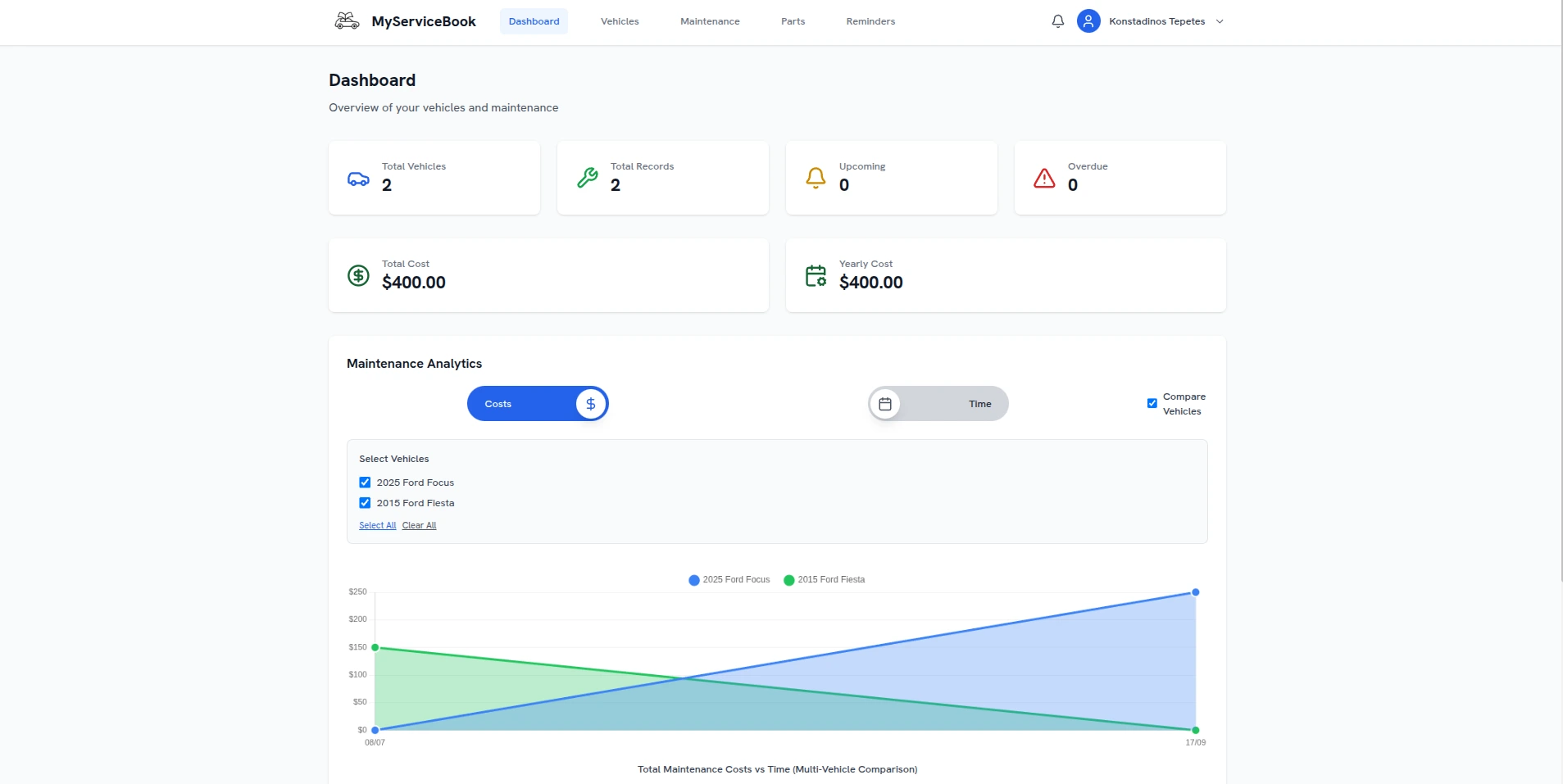This screenshot has height=784, width=1563.
Task: Click the Total Records wrench icon
Action: click(587, 178)
